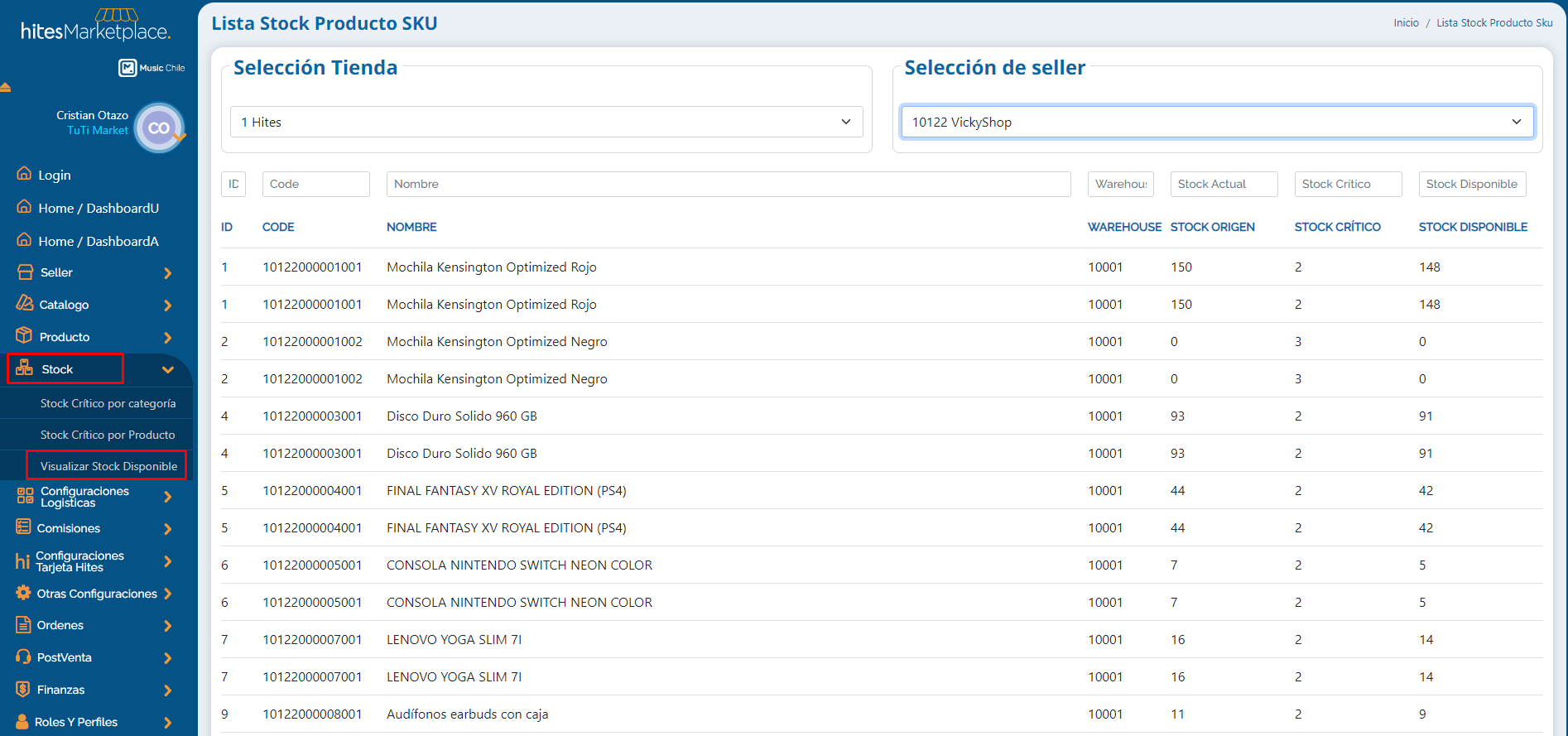Open Visualizar Stock Disponible

(108, 466)
